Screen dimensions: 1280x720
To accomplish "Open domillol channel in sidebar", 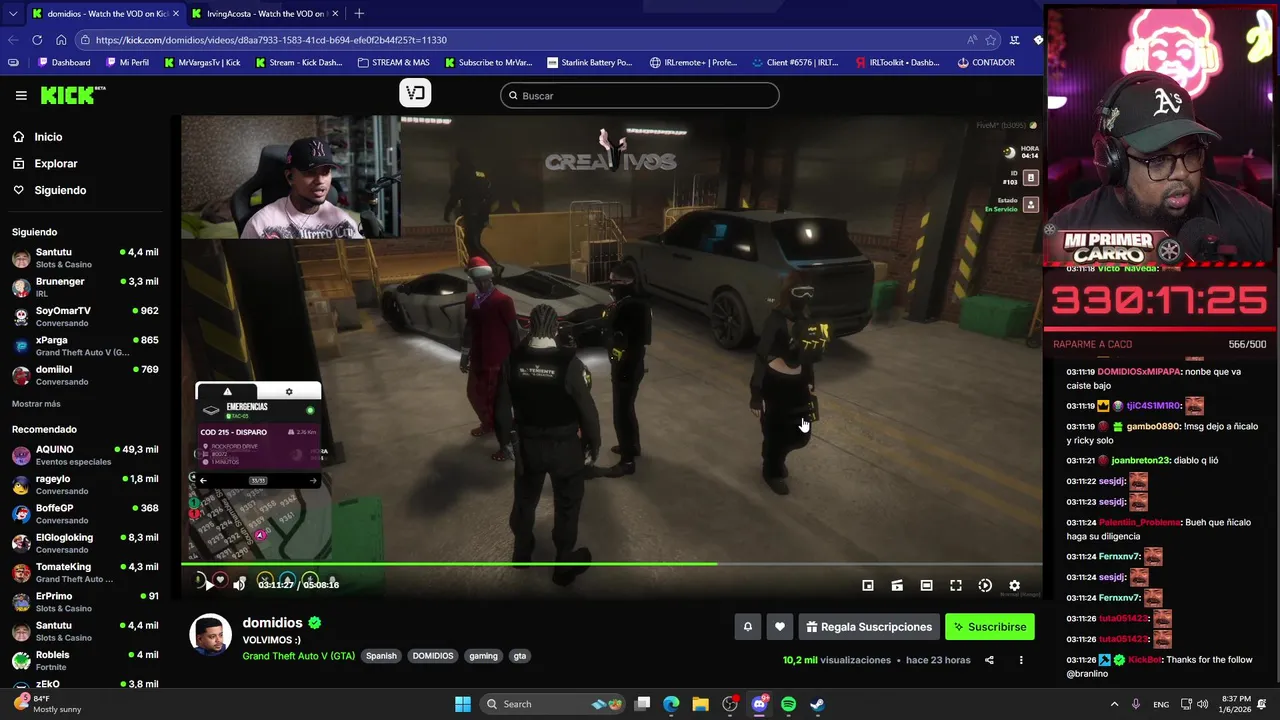I will tap(85, 375).
